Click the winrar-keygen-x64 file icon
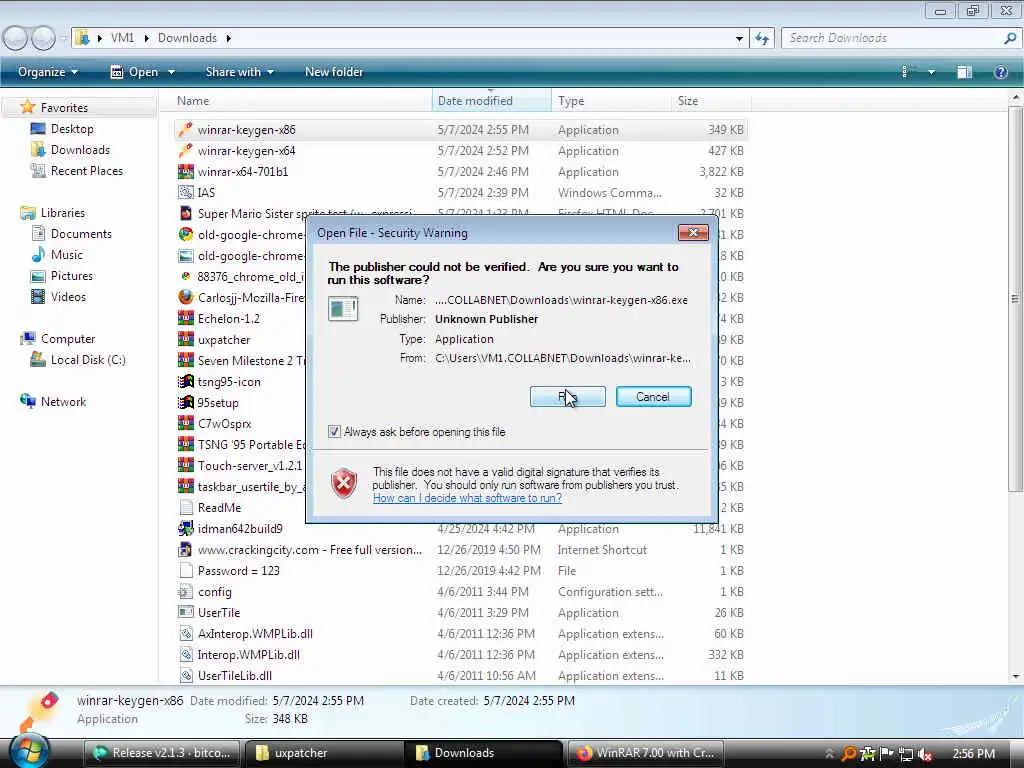Viewport: 1024px width, 768px height. click(186, 150)
